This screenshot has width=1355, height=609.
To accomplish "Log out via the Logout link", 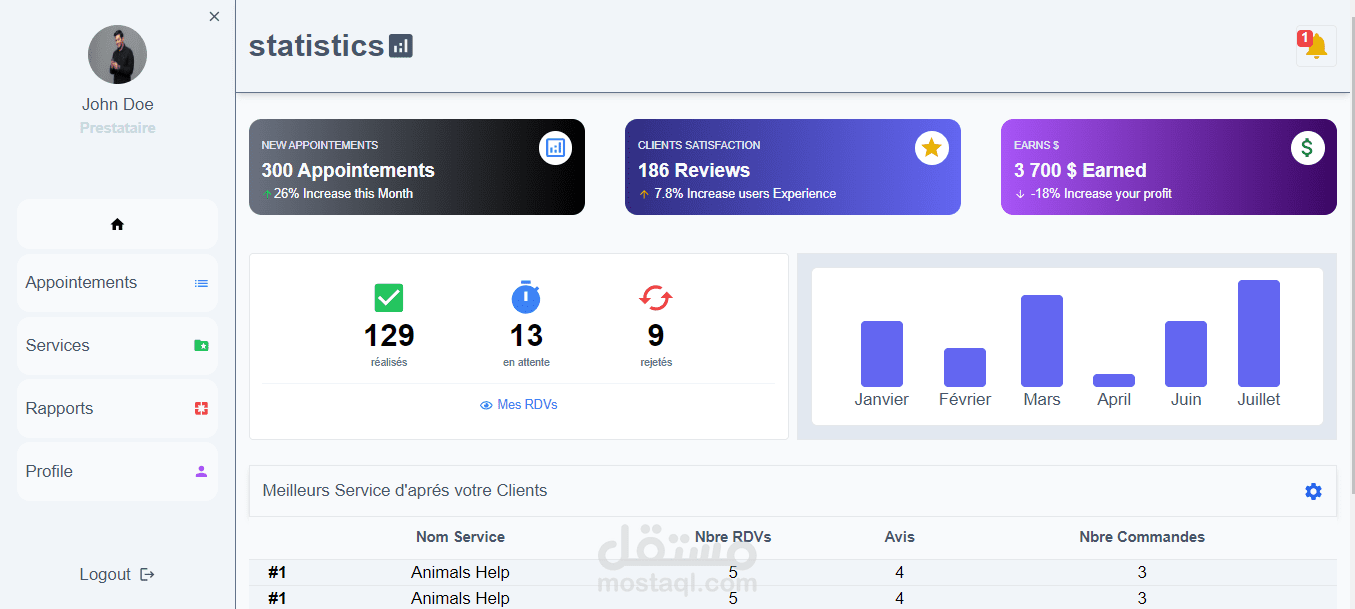I will click(117, 574).
